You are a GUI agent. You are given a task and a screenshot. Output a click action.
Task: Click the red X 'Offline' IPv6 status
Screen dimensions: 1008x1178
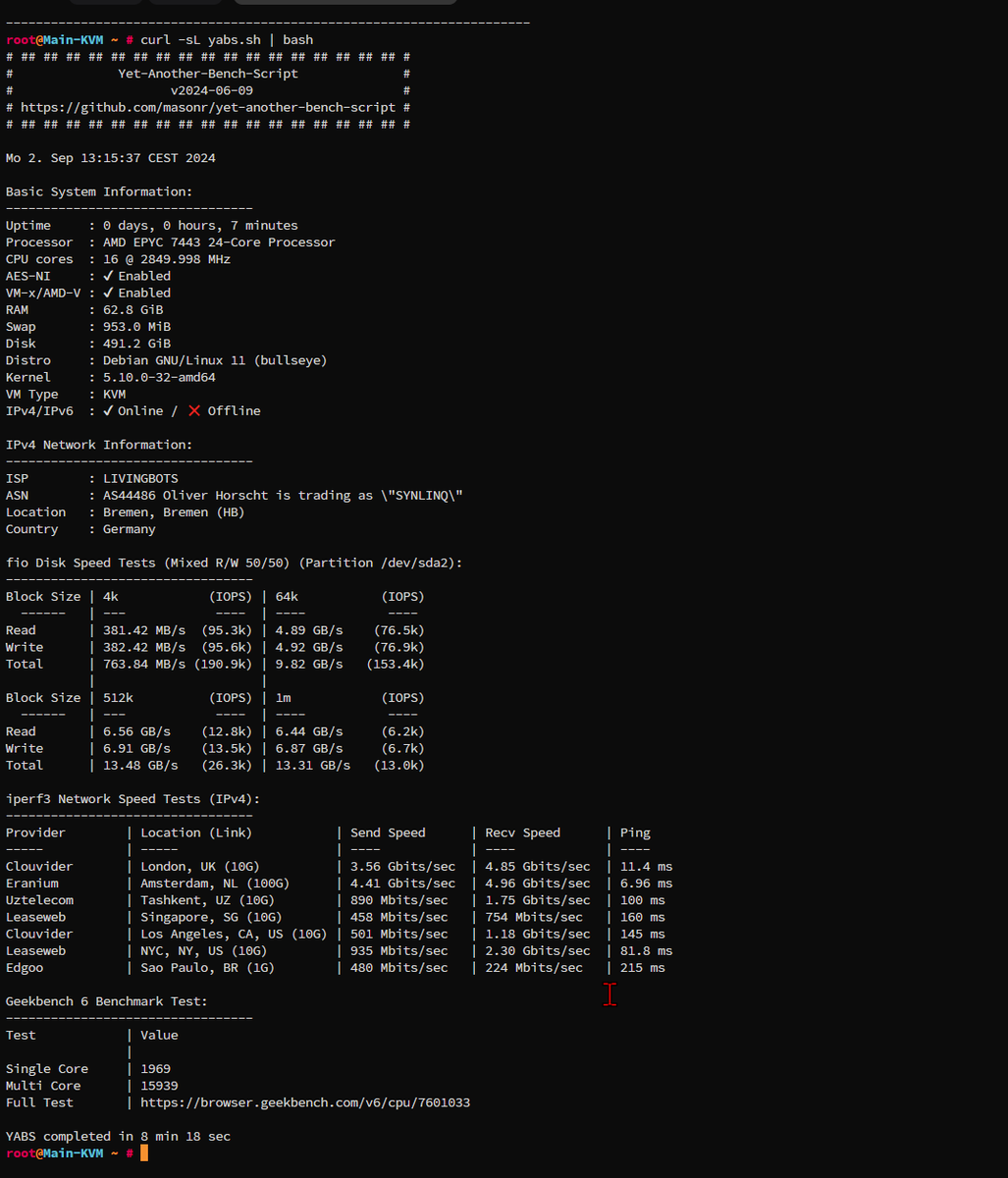(225, 410)
